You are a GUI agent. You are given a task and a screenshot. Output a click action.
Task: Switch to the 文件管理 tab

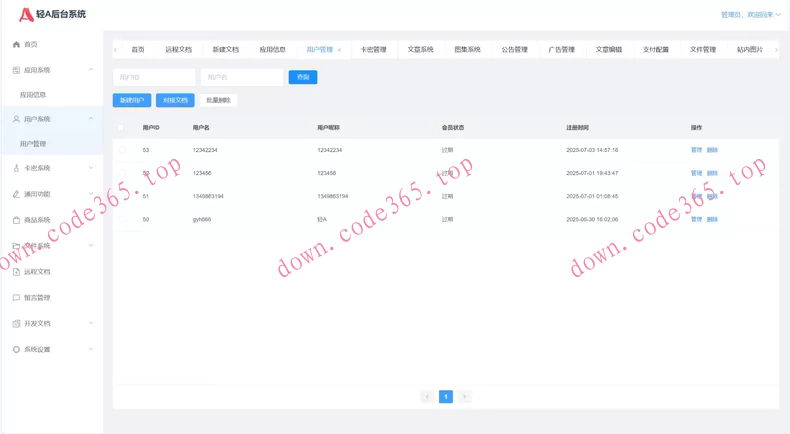pyautogui.click(x=703, y=49)
